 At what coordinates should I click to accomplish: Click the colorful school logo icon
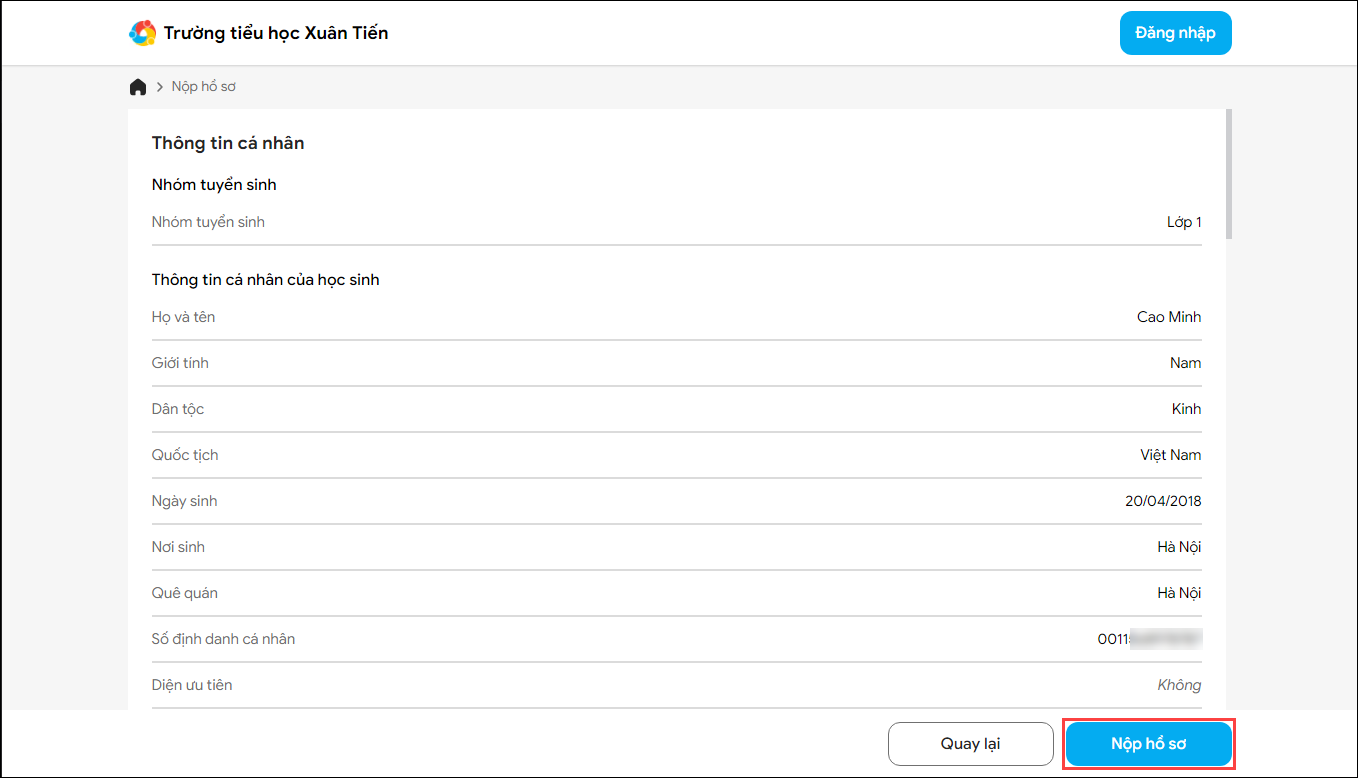point(143,33)
